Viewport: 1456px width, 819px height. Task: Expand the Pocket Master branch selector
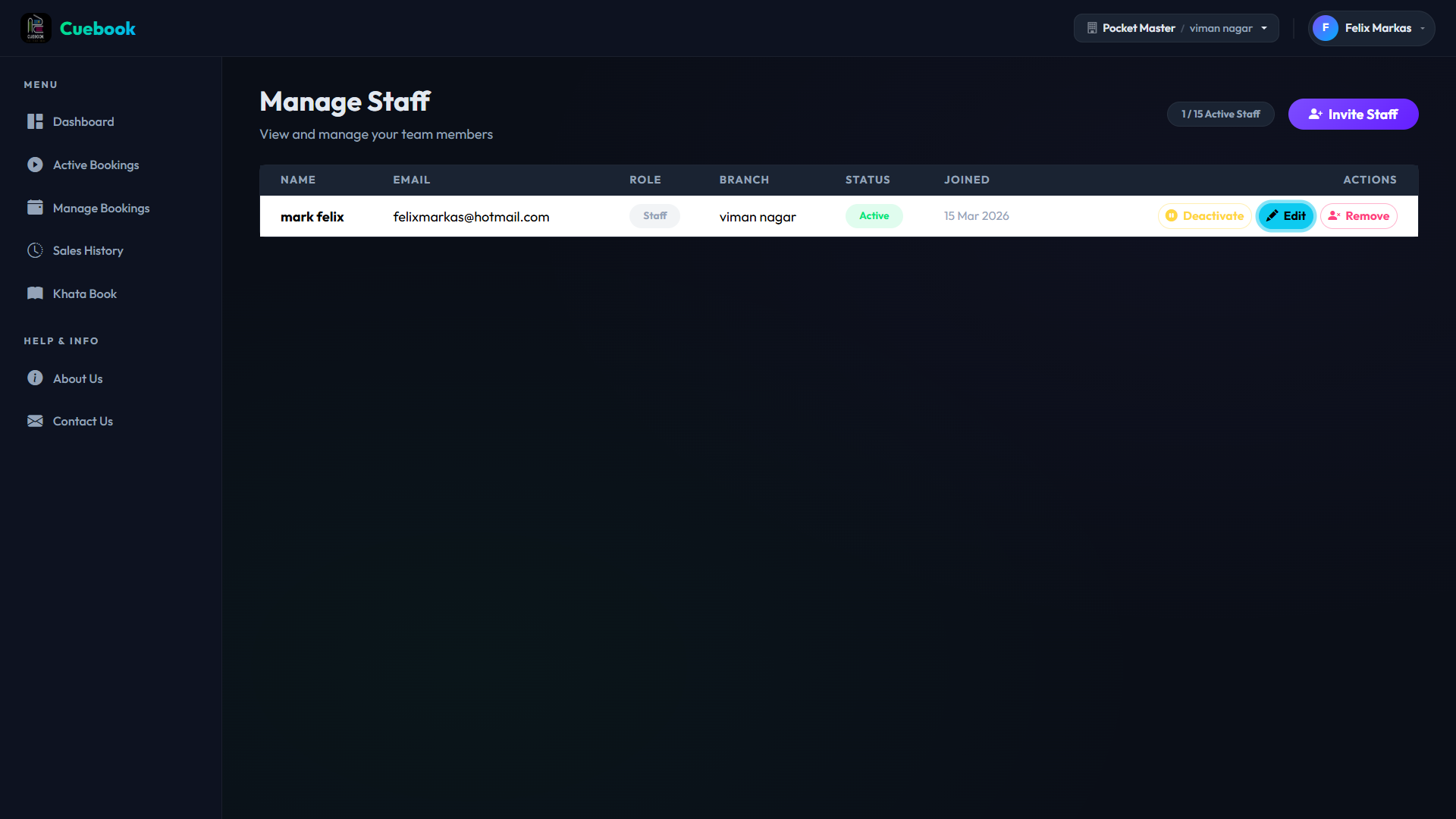tap(1176, 28)
